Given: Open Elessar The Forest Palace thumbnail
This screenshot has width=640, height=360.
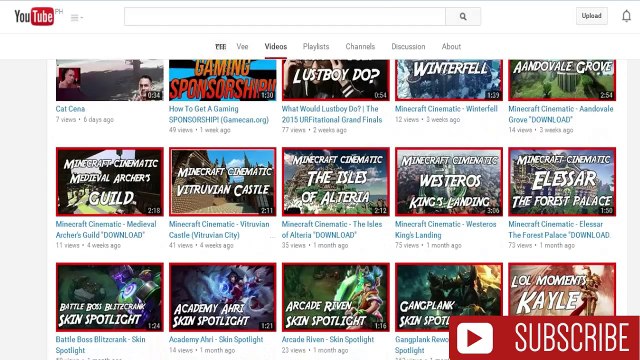Looking at the screenshot, I should coord(562,182).
